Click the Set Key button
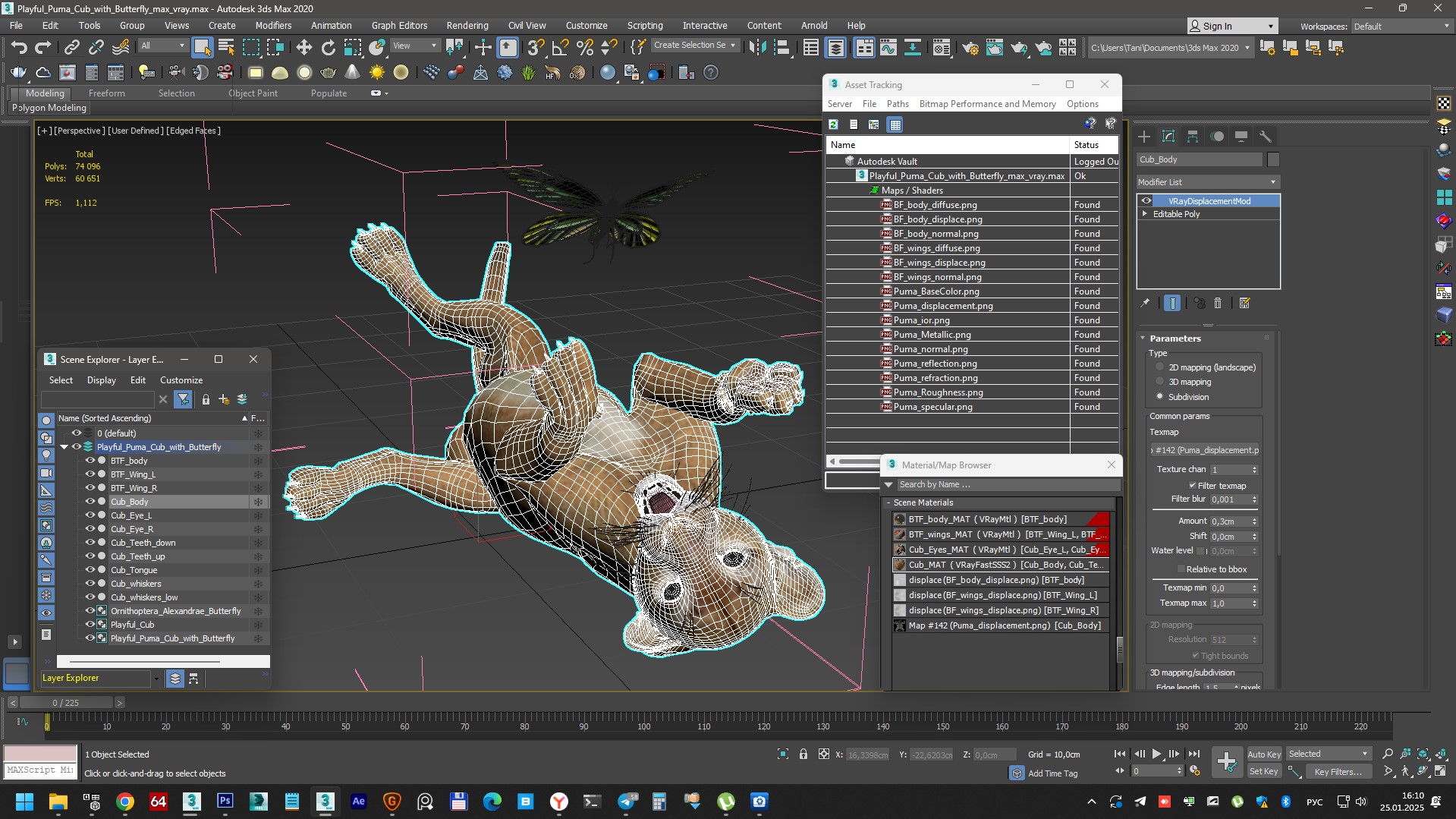The width and height of the screenshot is (1456, 819). point(1264,771)
